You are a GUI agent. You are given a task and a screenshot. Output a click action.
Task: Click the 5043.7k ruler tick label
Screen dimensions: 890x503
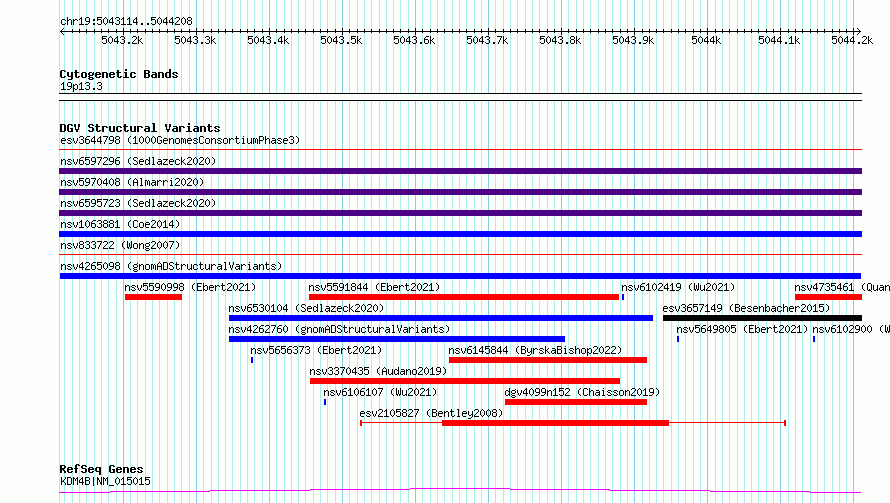click(487, 40)
